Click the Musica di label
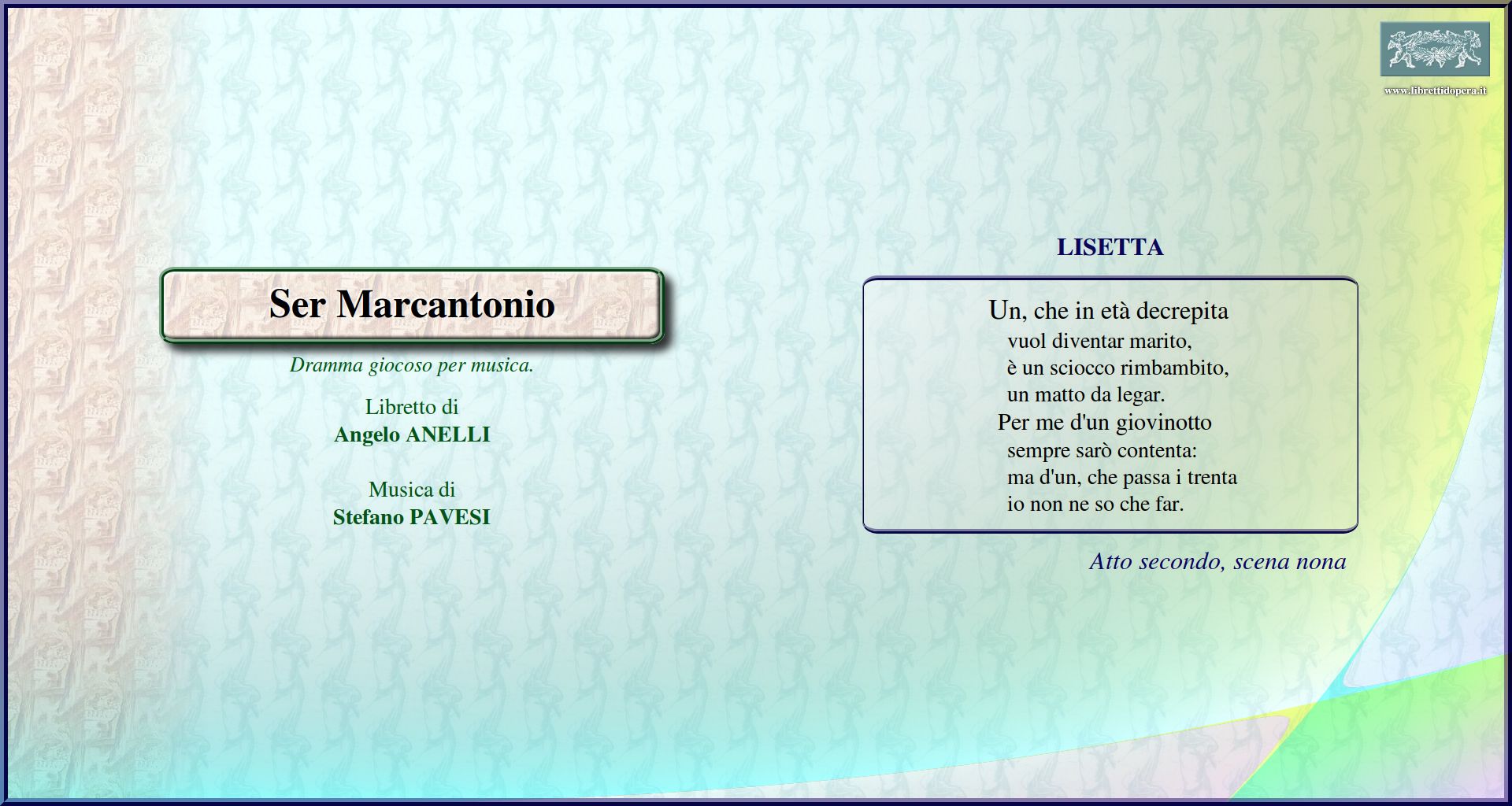 click(x=412, y=490)
